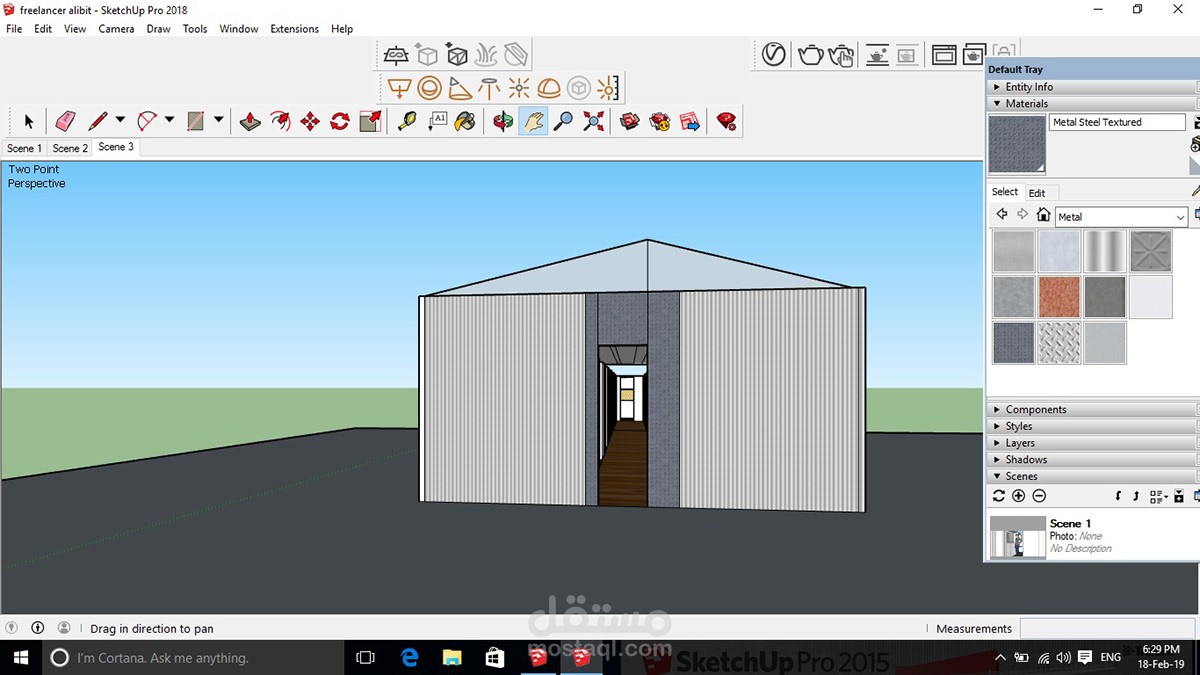Choose the pink Eraser tool
1200x675 pixels.
[65, 121]
